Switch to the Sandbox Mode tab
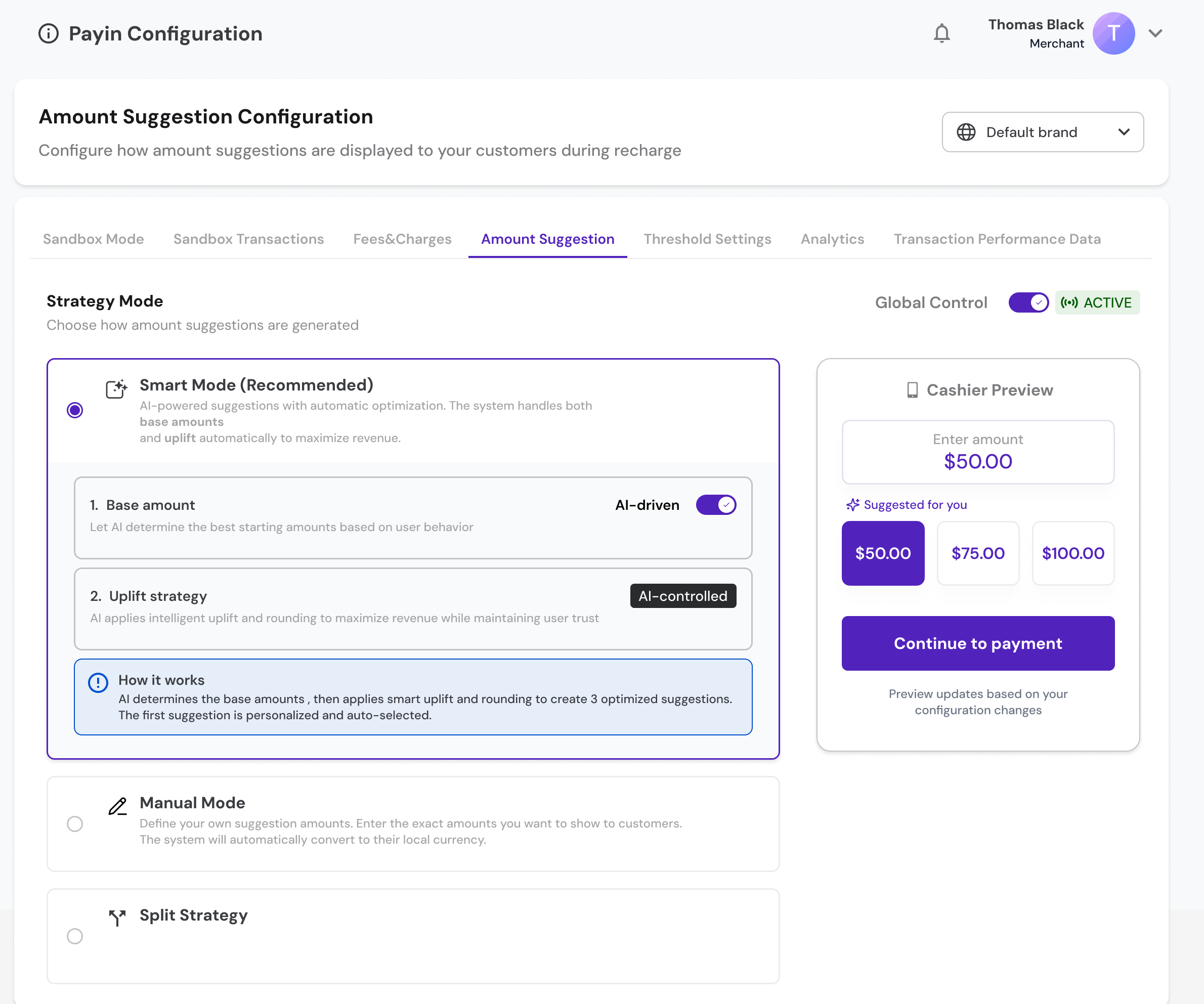The width and height of the screenshot is (1204, 1004). tap(94, 239)
